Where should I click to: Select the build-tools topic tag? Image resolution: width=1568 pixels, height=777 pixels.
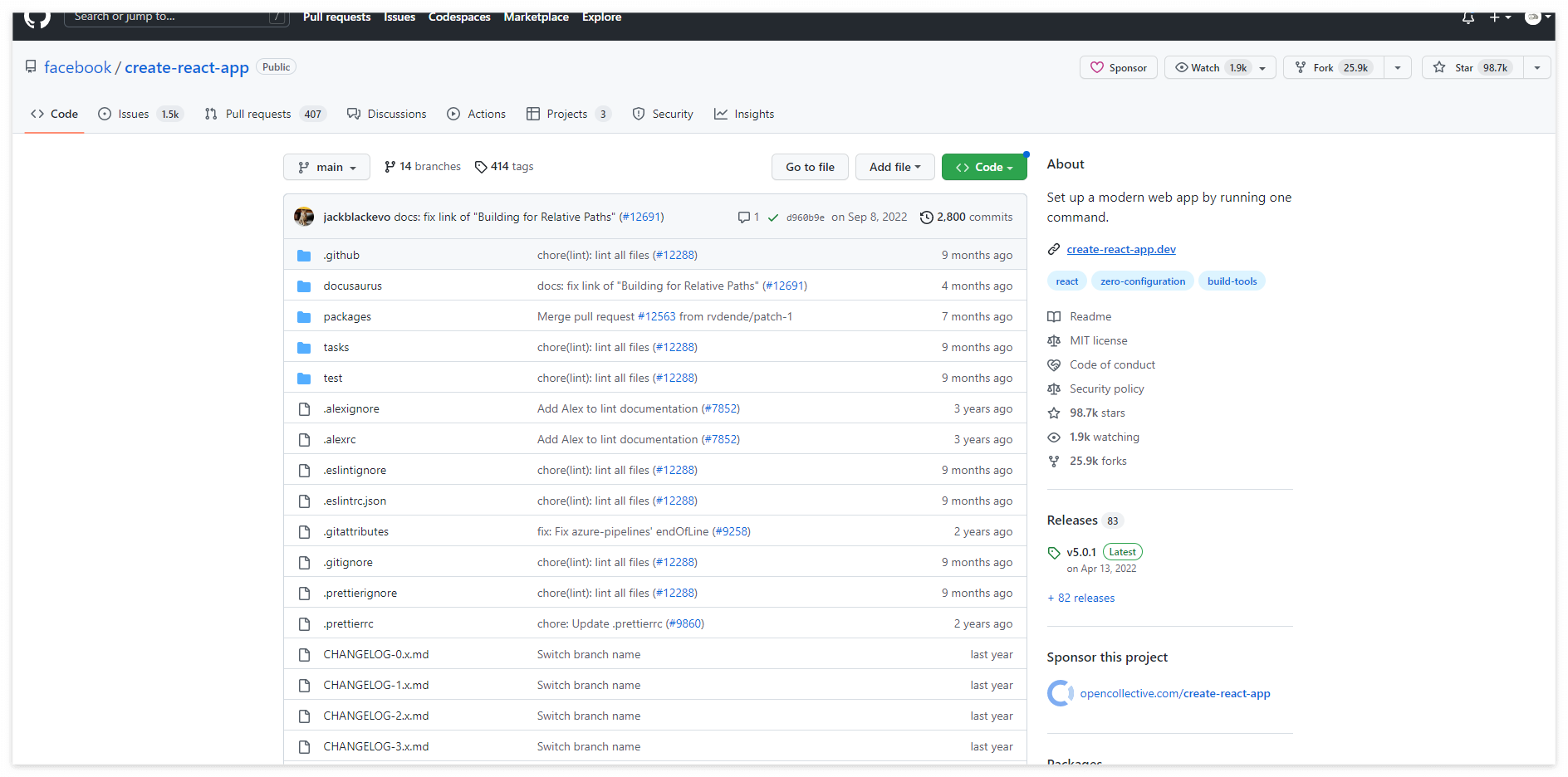pyautogui.click(x=1232, y=281)
